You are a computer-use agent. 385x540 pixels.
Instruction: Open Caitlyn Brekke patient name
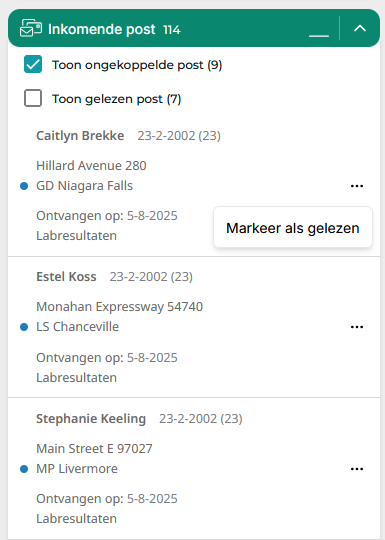pos(80,136)
